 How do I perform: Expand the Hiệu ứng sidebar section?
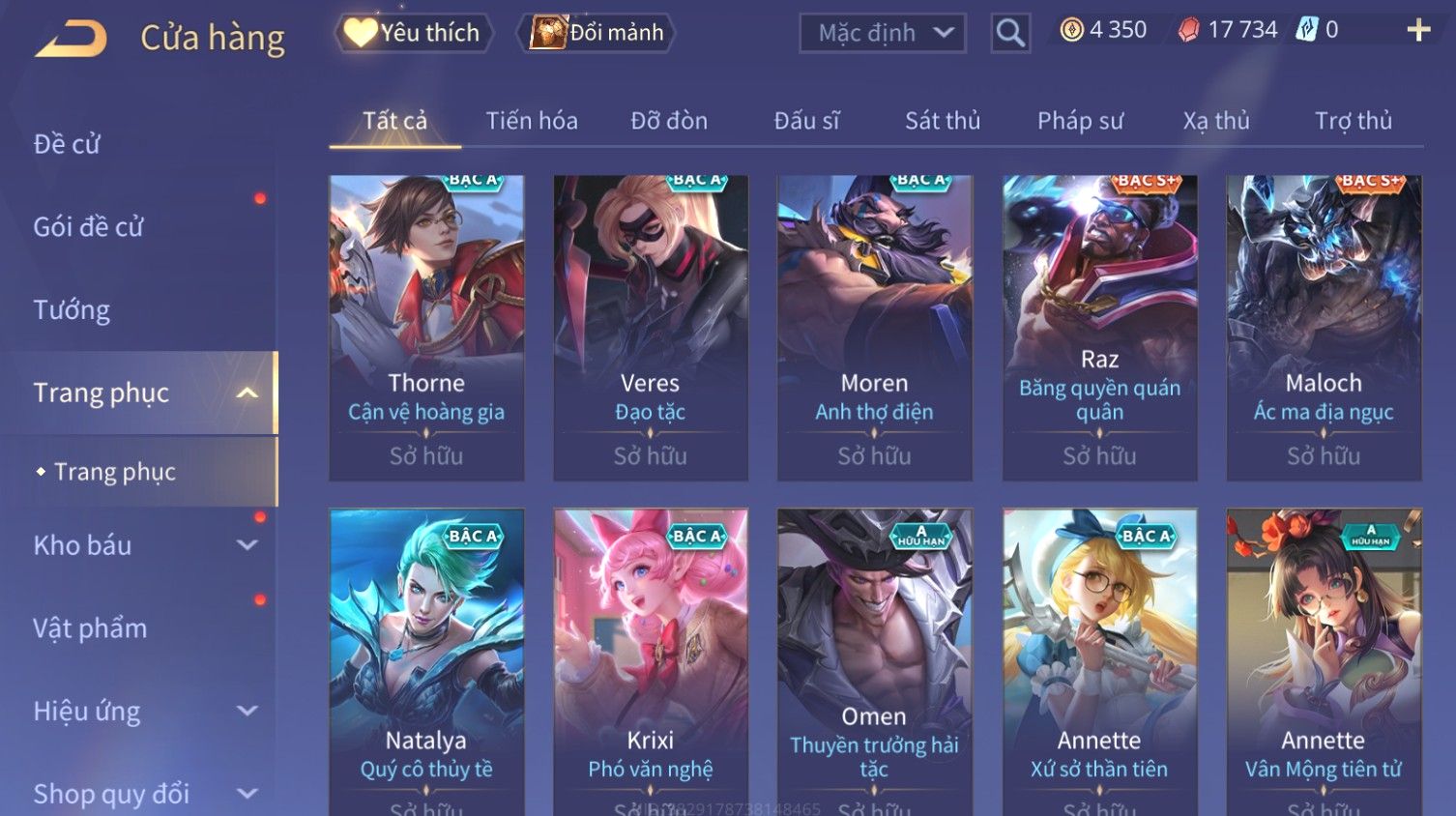(x=248, y=712)
